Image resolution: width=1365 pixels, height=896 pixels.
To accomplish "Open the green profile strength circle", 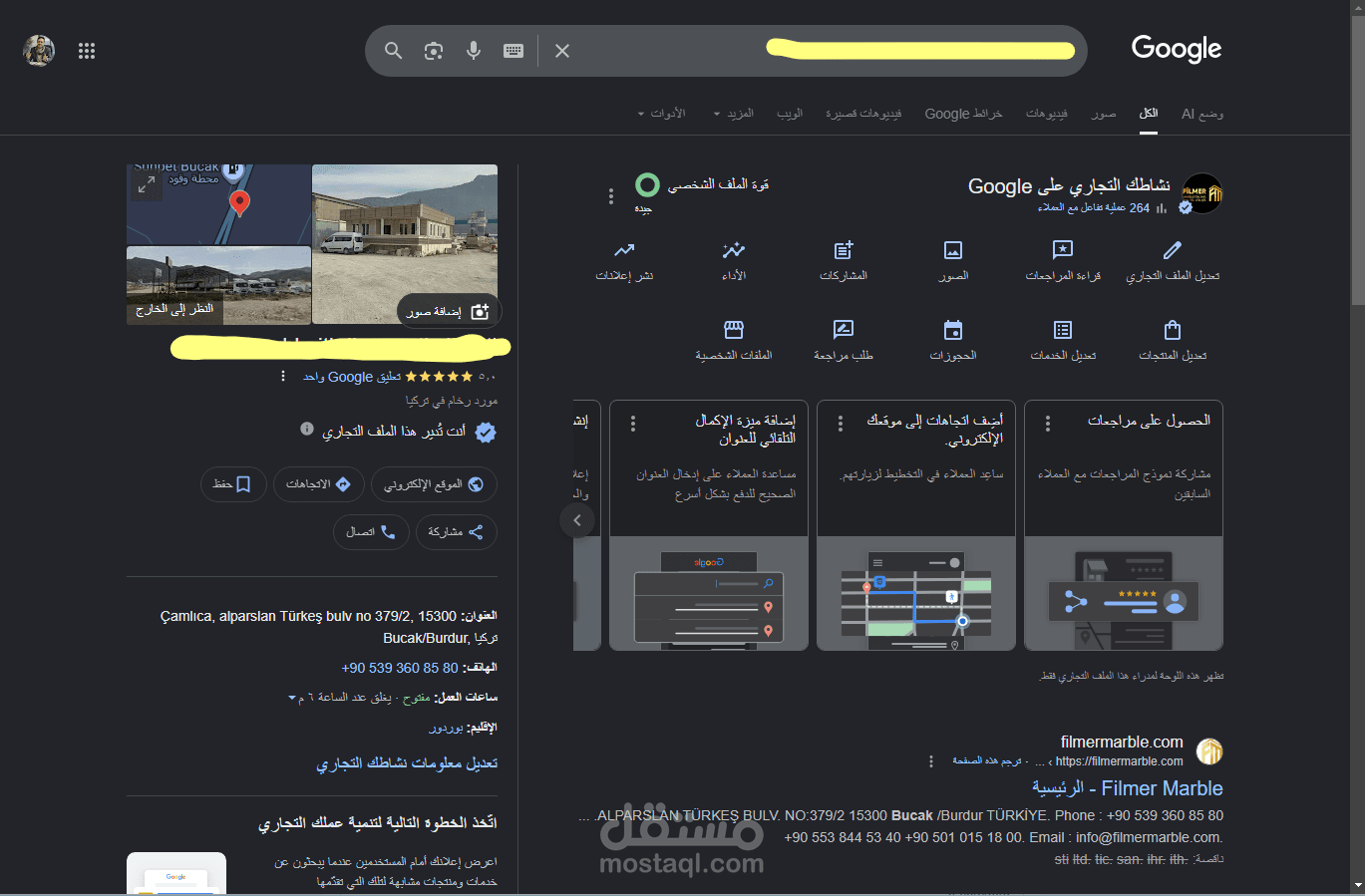I will [x=647, y=185].
